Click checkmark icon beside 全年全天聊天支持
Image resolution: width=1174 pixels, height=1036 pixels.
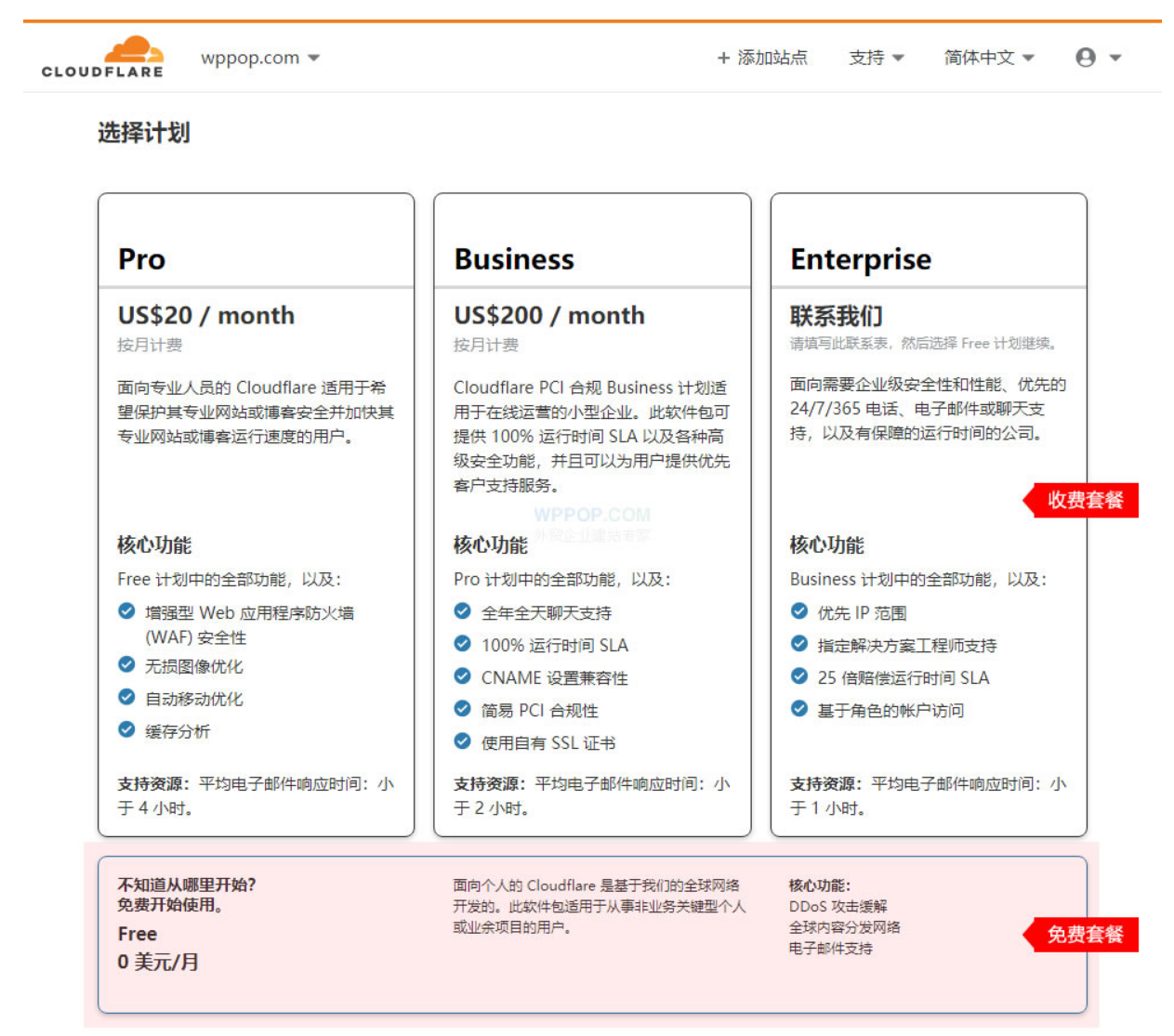coord(462,611)
